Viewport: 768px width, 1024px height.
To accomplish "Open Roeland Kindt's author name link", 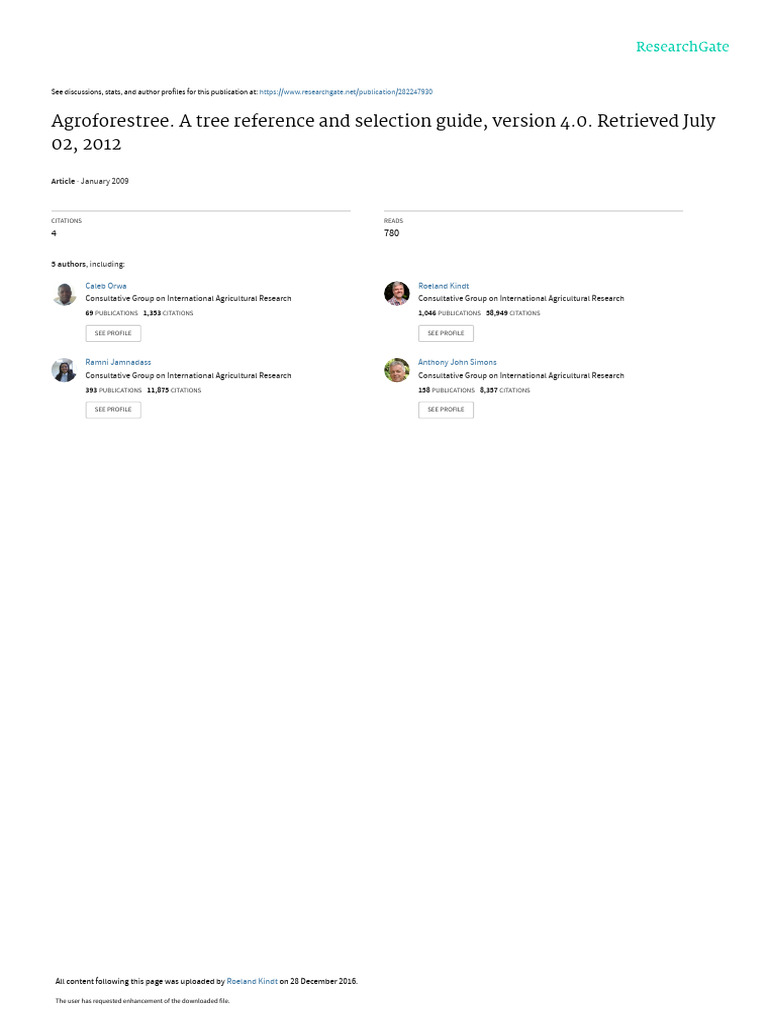I will [443, 286].
